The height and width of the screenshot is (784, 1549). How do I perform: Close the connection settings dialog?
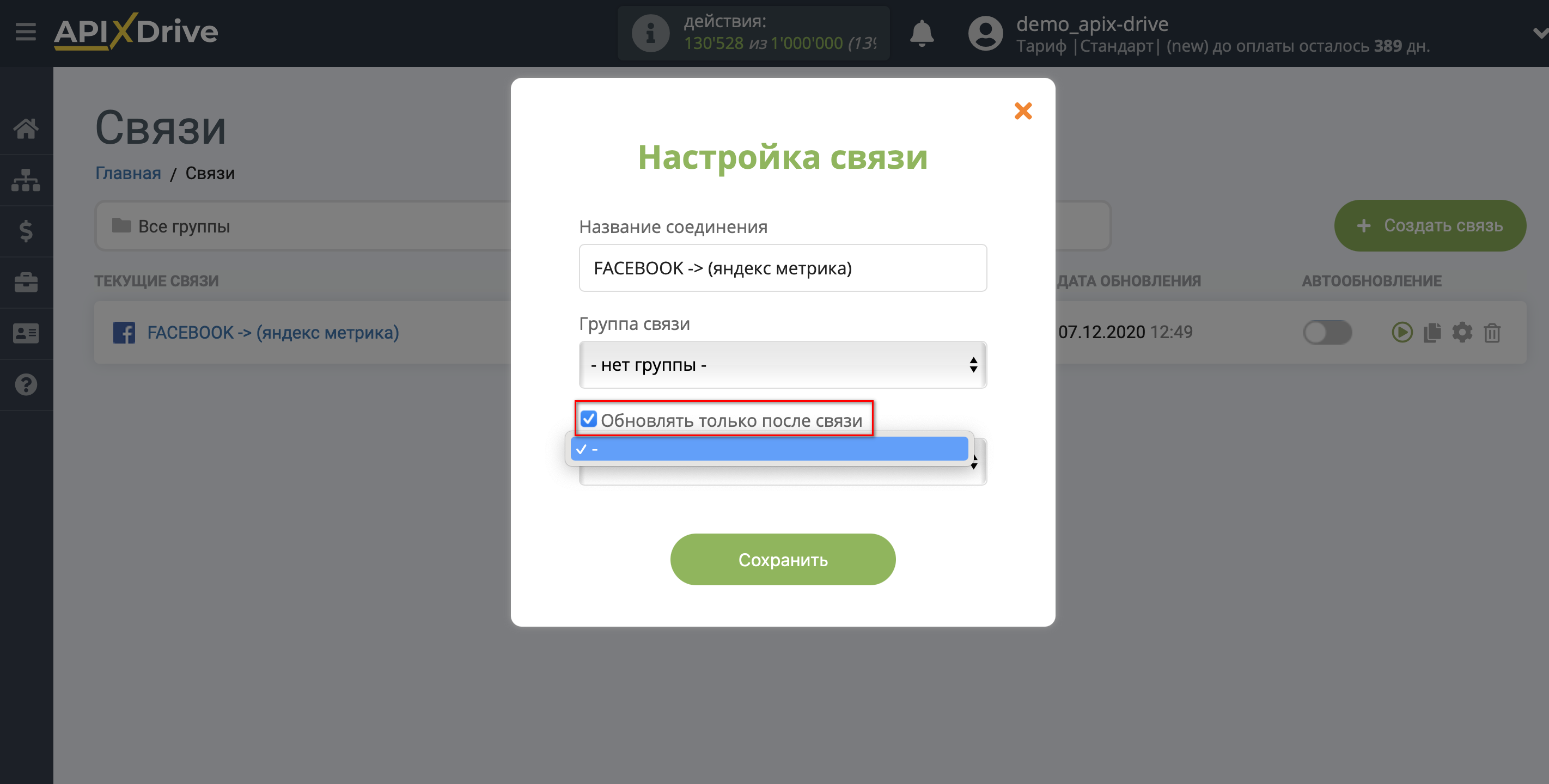tap(1023, 111)
